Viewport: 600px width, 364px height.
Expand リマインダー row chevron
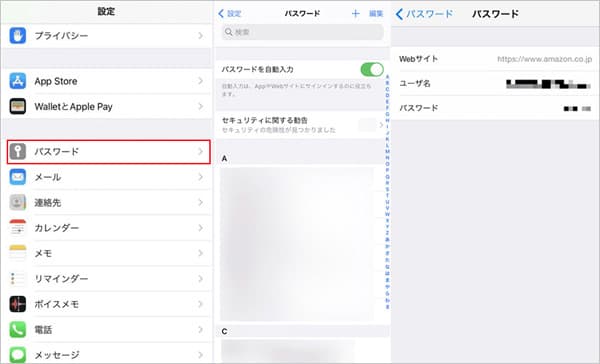pyautogui.click(x=201, y=279)
